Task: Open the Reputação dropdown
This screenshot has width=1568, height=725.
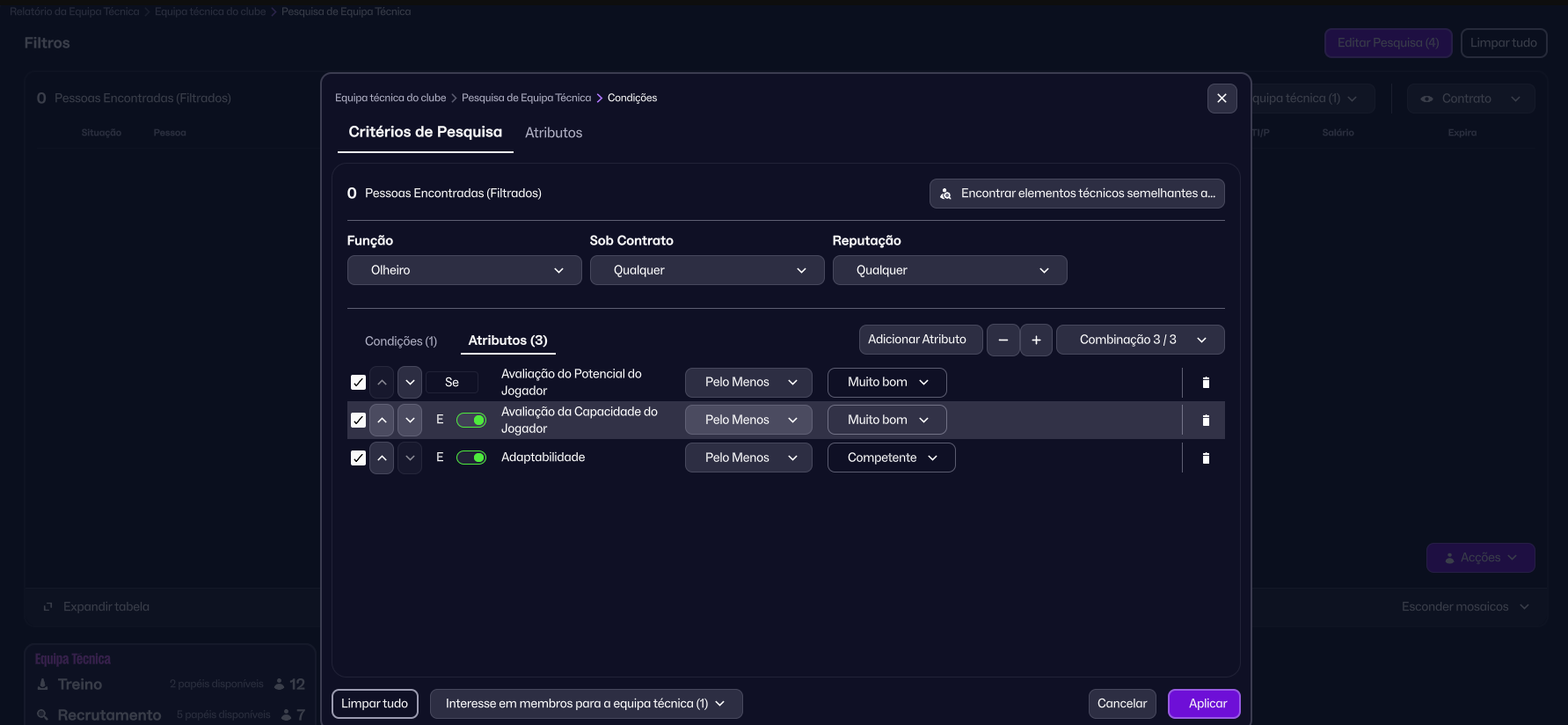Action: (950, 270)
